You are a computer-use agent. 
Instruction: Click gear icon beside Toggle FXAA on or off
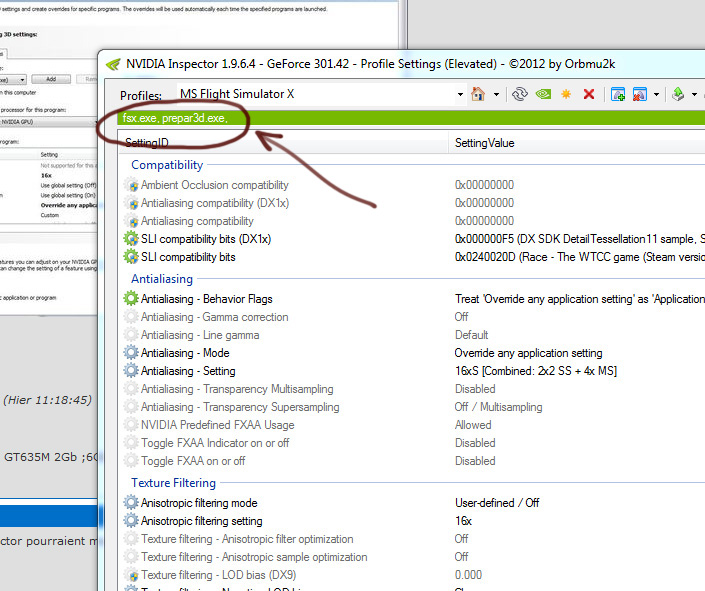point(131,461)
